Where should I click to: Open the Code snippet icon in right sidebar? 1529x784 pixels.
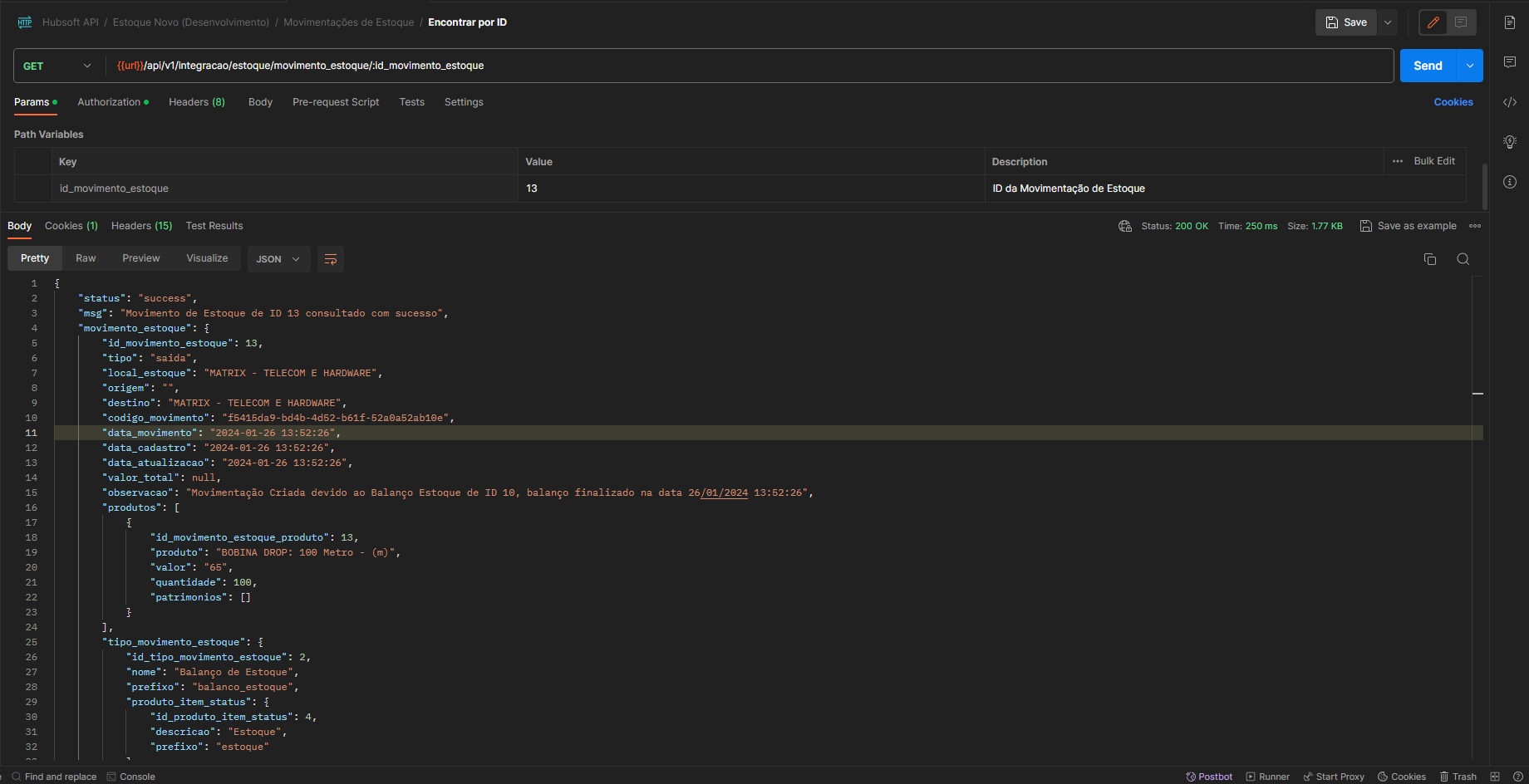1510,102
